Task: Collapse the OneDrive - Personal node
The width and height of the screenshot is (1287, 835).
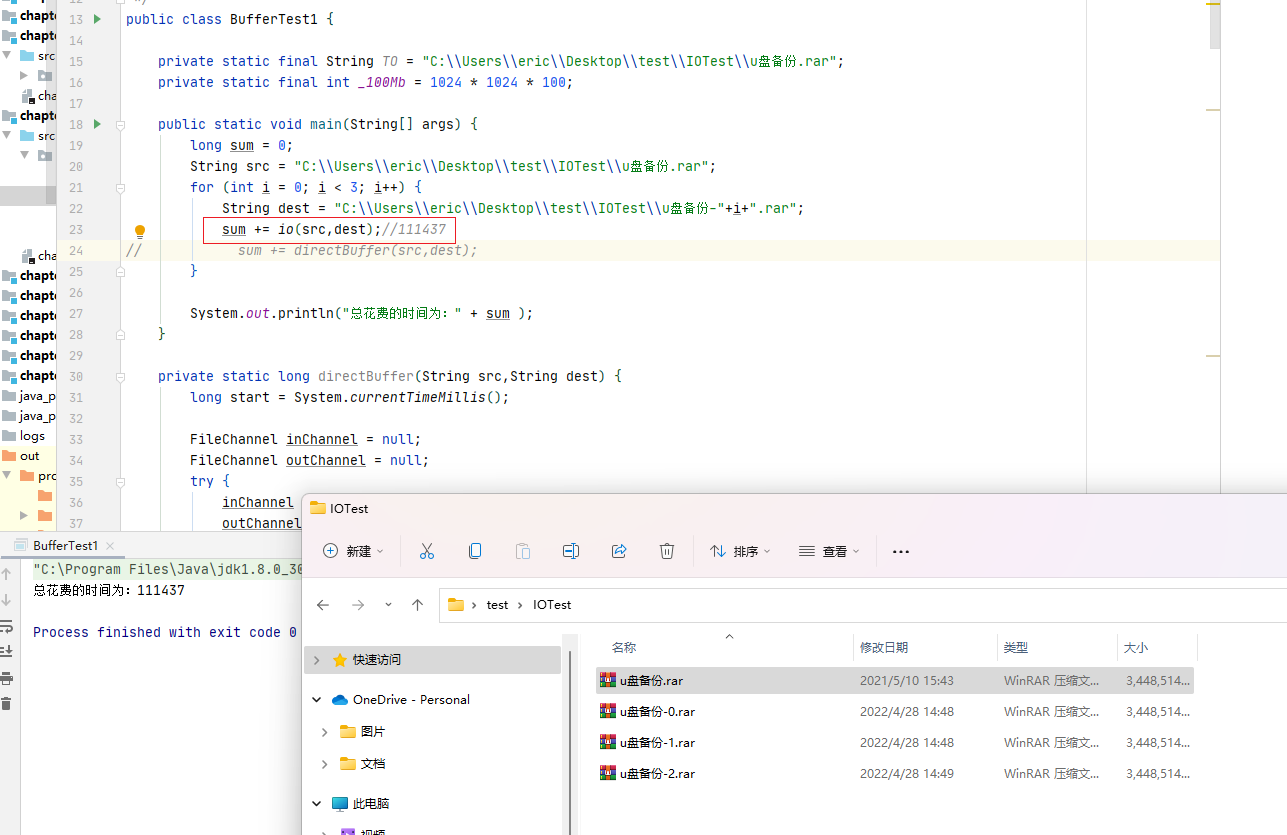Action: click(317, 700)
